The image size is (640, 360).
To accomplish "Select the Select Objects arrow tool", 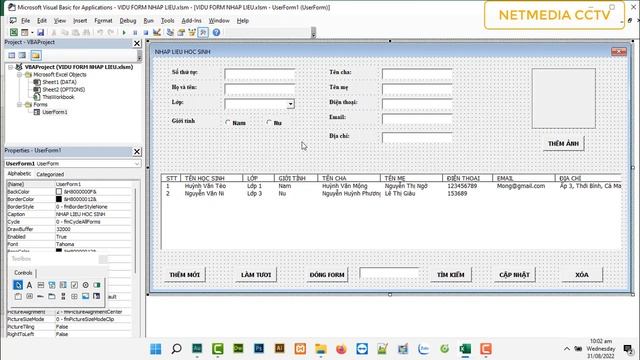I will (18, 285).
